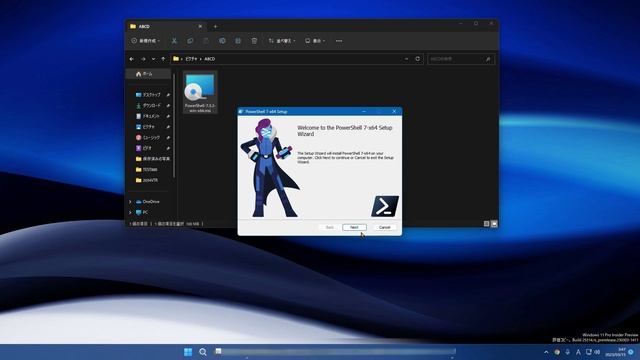Expand the OneDrive node in the sidebar

click(x=130, y=202)
